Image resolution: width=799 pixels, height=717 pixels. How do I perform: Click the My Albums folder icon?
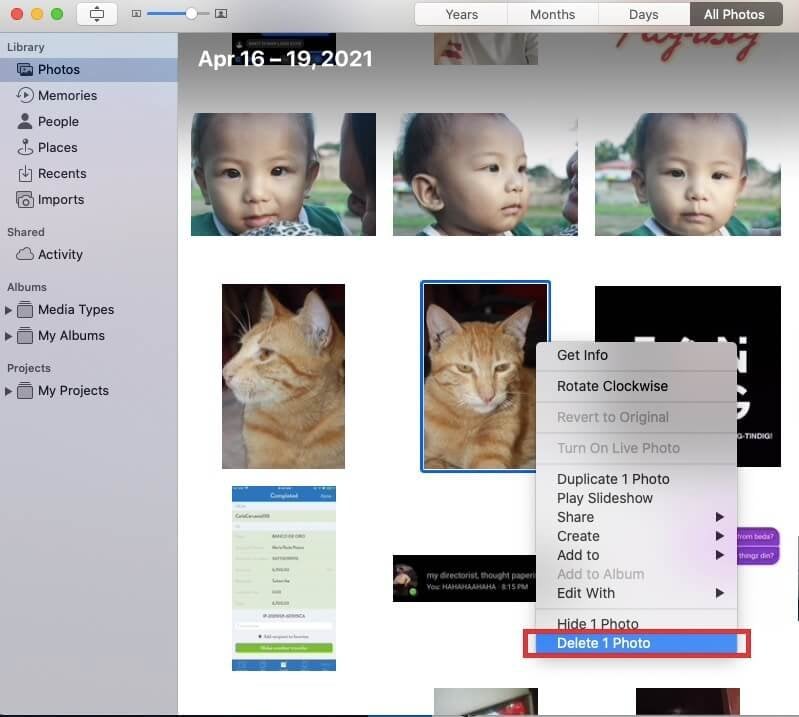tap(25, 335)
